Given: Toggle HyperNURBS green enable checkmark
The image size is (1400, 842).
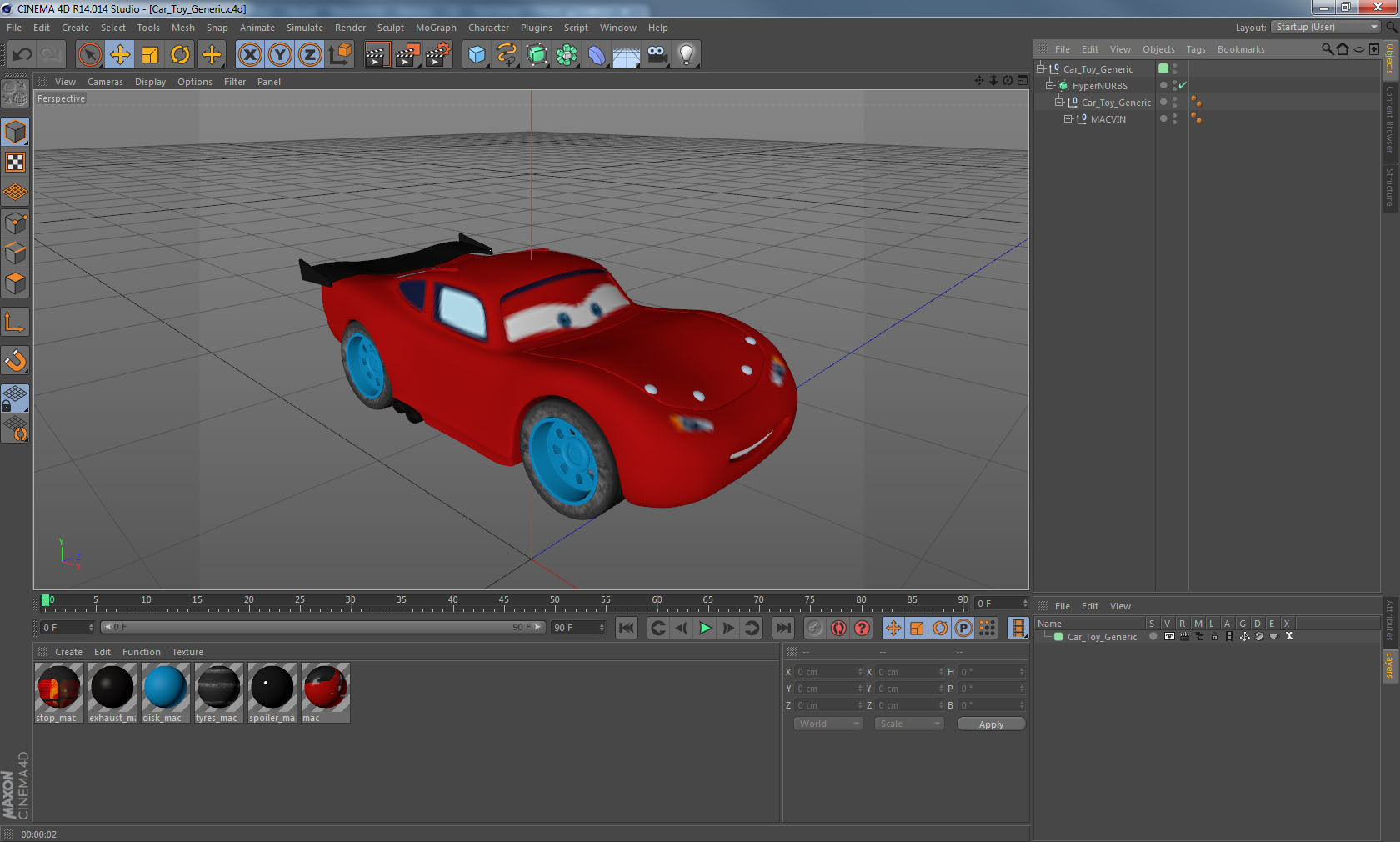Looking at the screenshot, I should tap(1182, 85).
